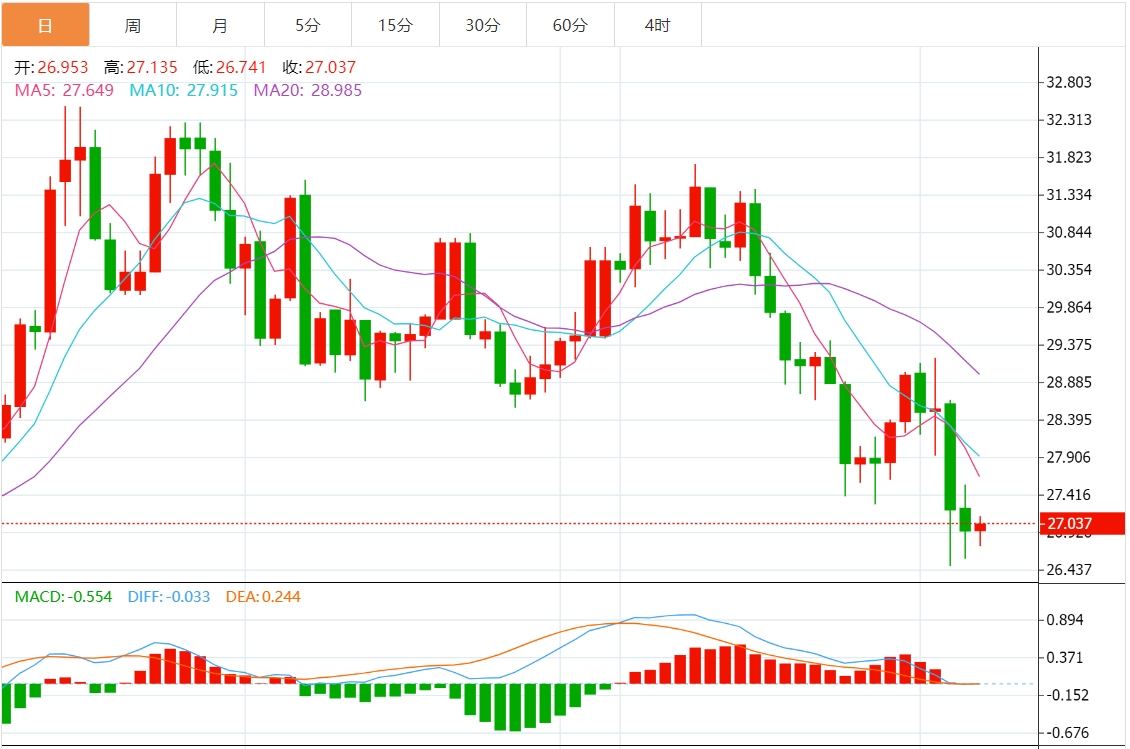The width and height of the screenshot is (1130, 749).
Task: Click the 29.864 price axis label
Action: 1069,307
